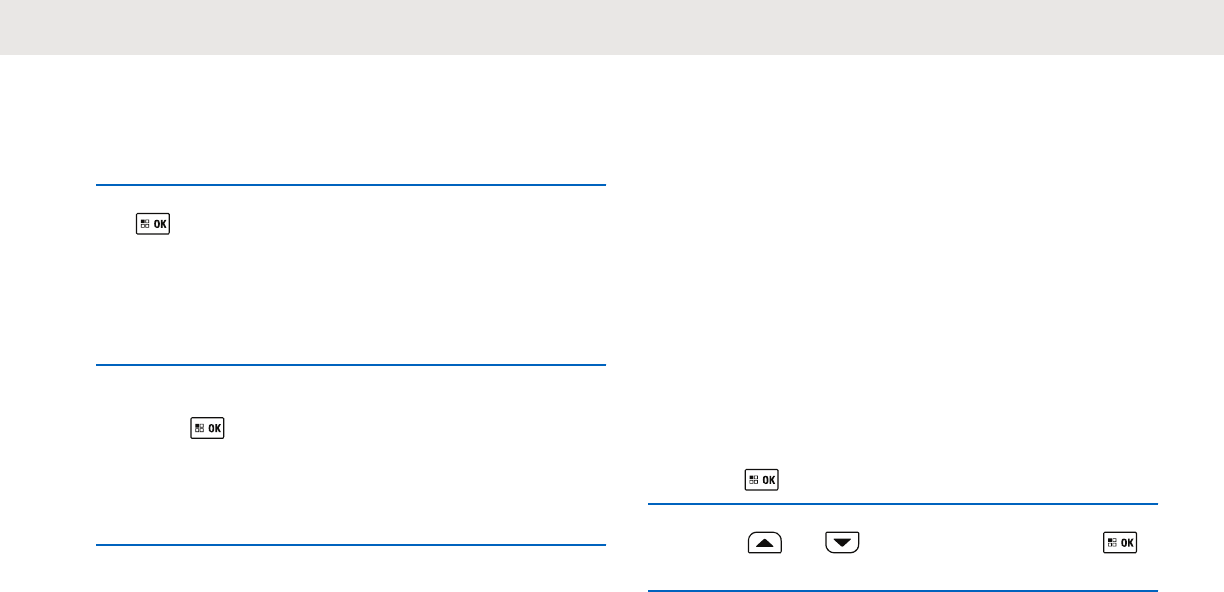Tap the OK key icon just above the arrow icons

[762, 480]
